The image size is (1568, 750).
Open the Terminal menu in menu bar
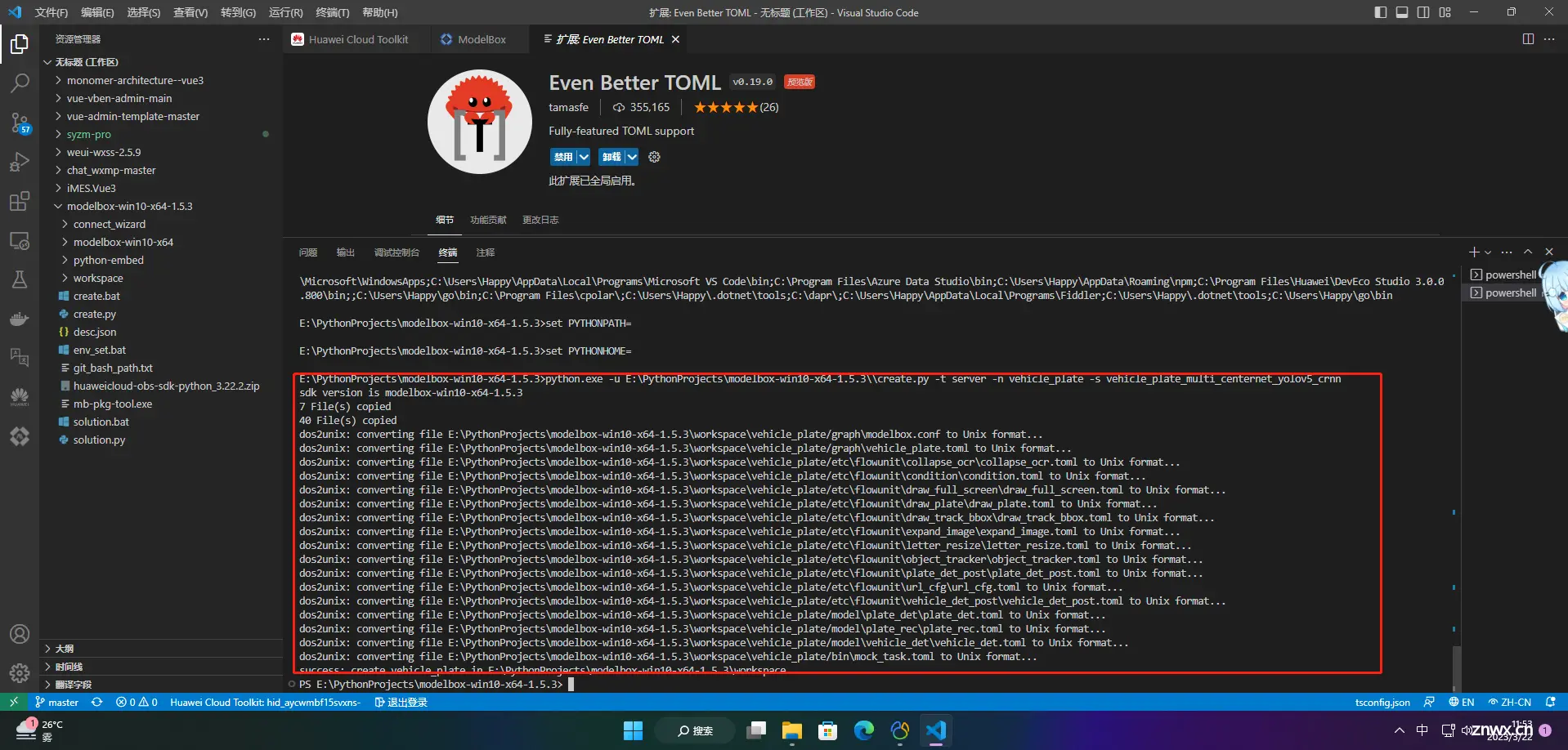(x=332, y=12)
